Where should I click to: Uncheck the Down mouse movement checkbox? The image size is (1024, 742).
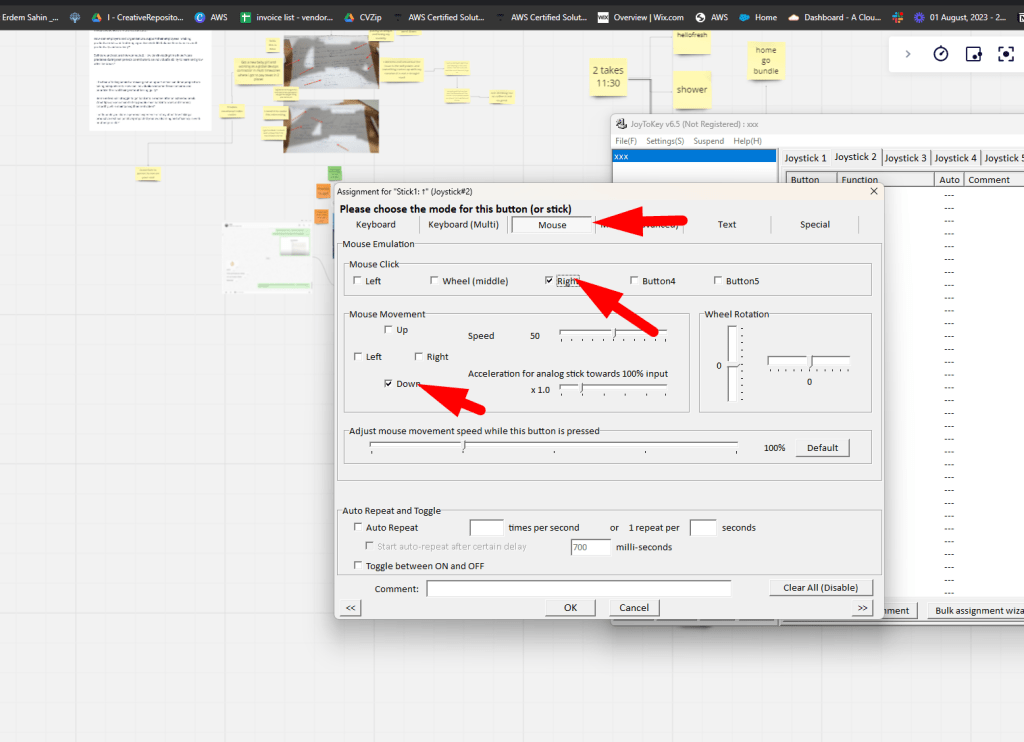point(388,383)
